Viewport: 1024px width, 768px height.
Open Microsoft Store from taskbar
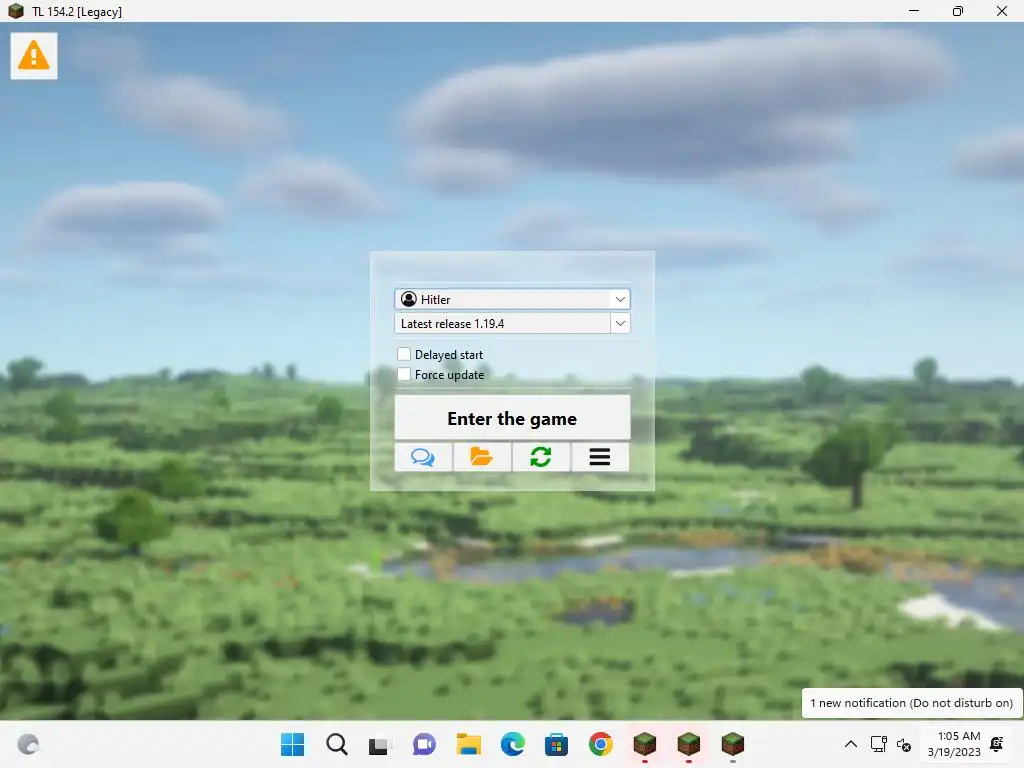[556, 744]
